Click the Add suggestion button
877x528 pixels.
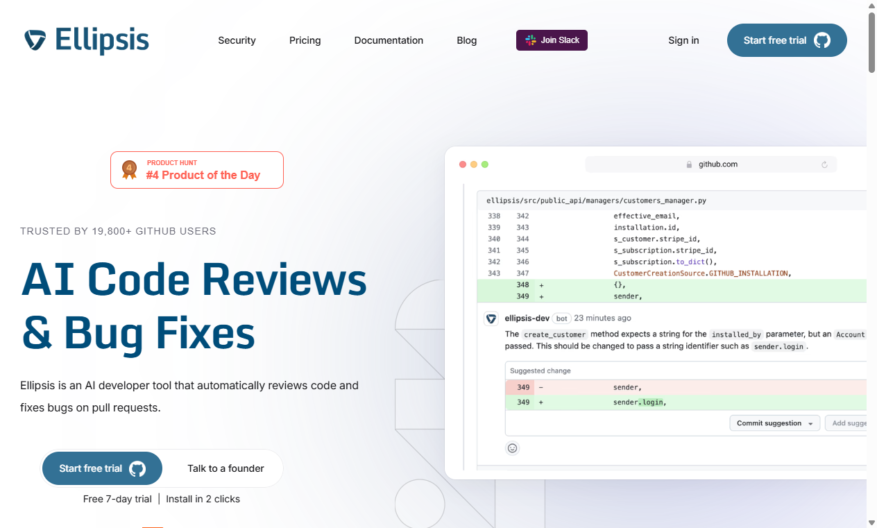click(x=848, y=423)
